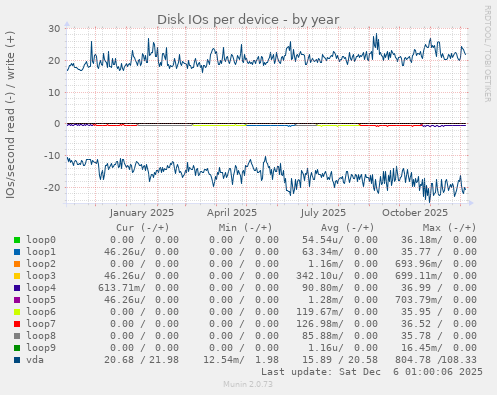Click the loop8 gray legend swatch

point(17,336)
